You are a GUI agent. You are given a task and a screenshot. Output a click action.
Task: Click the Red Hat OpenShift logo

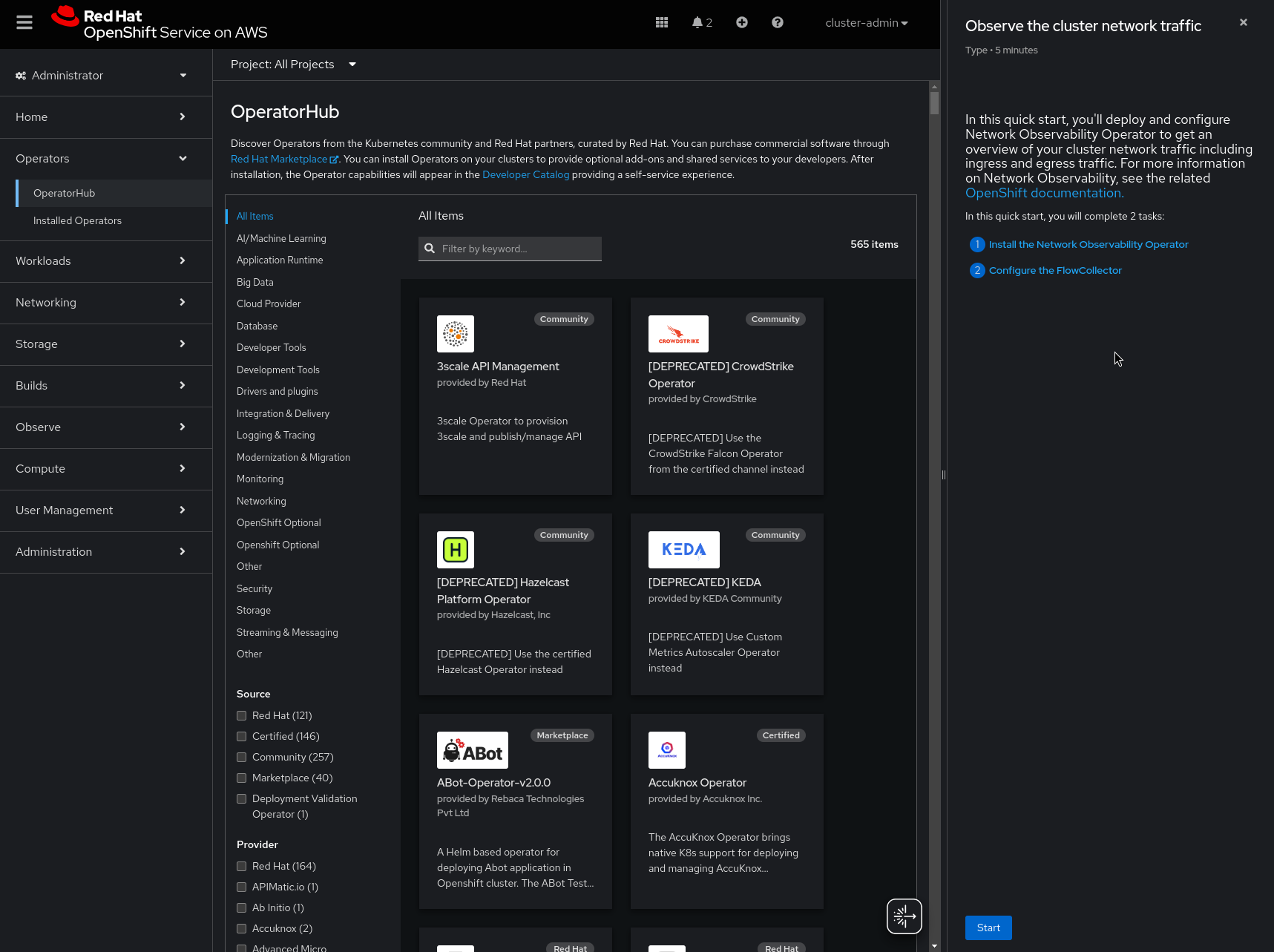point(160,23)
